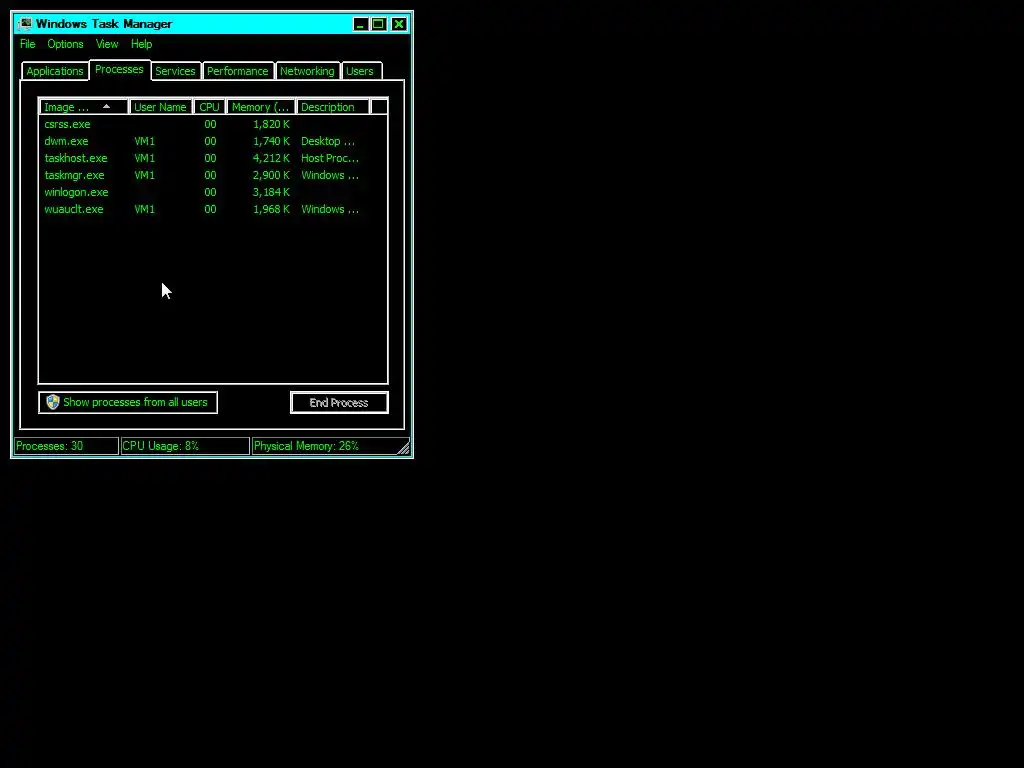This screenshot has width=1024, height=768.
Task: Click the 1,820 K memory value
Action: pos(271,124)
